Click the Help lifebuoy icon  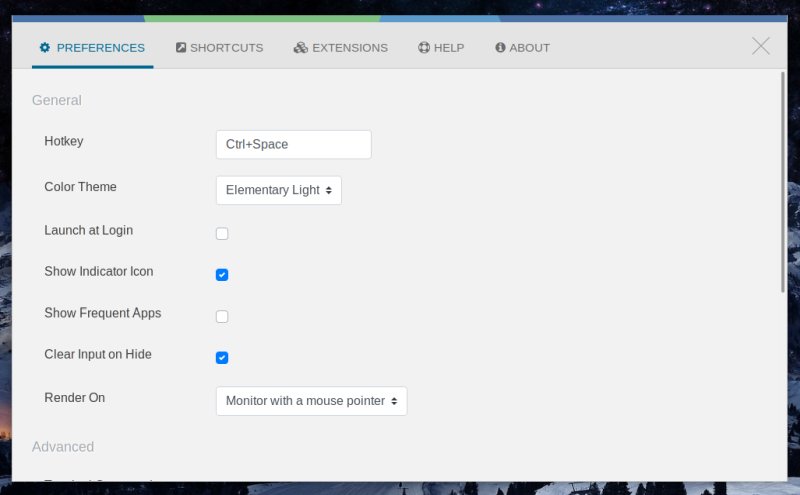click(423, 47)
